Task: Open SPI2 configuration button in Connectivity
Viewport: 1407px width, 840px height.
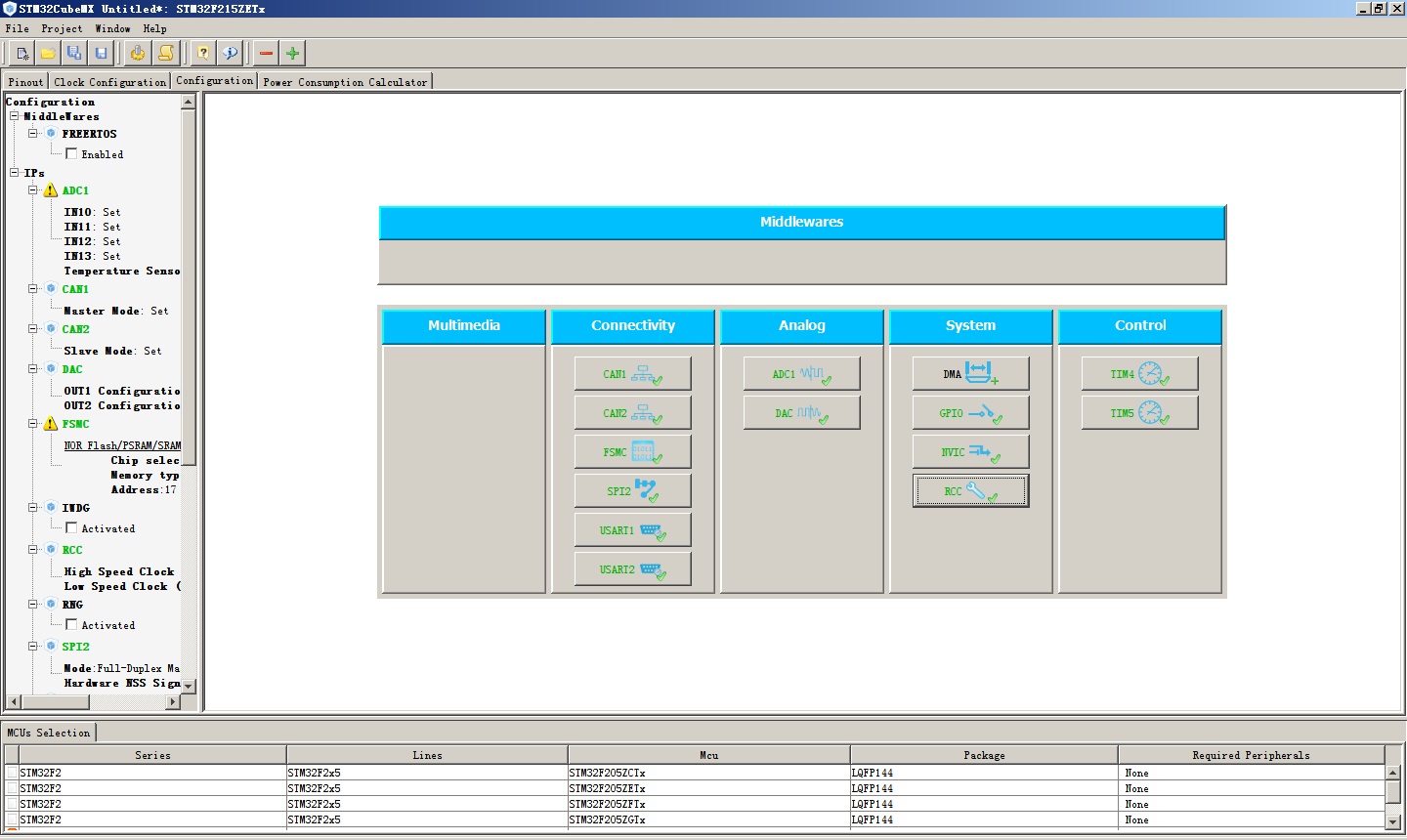Action: 632,491
